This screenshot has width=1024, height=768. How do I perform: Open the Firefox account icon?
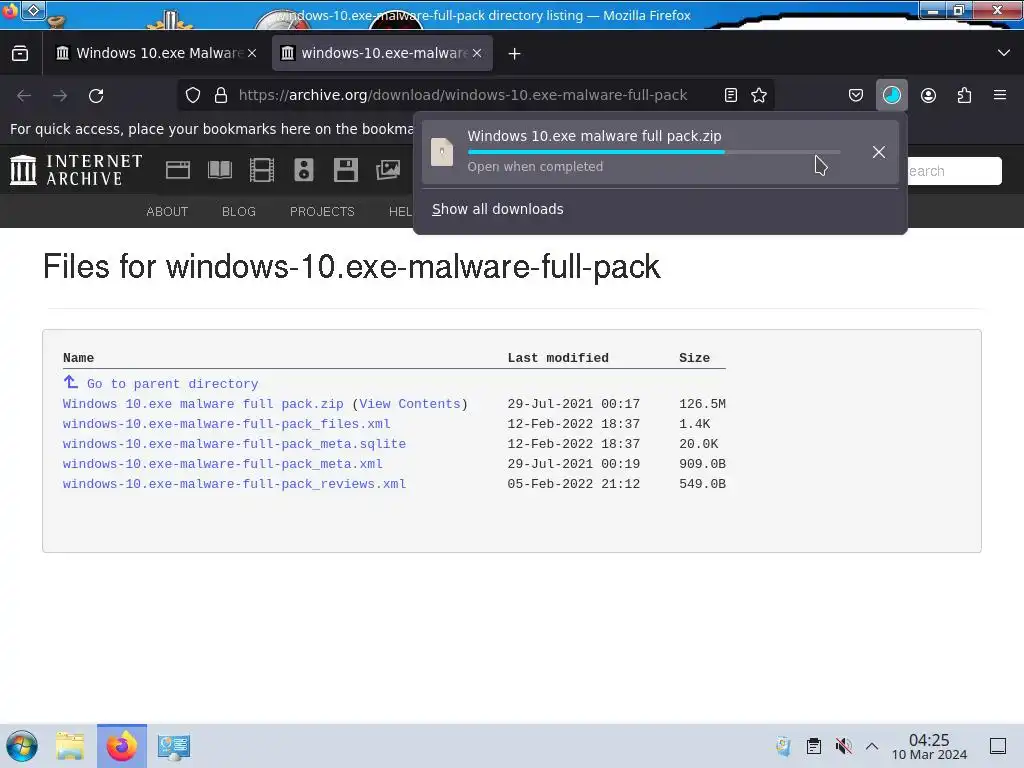tap(928, 95)
